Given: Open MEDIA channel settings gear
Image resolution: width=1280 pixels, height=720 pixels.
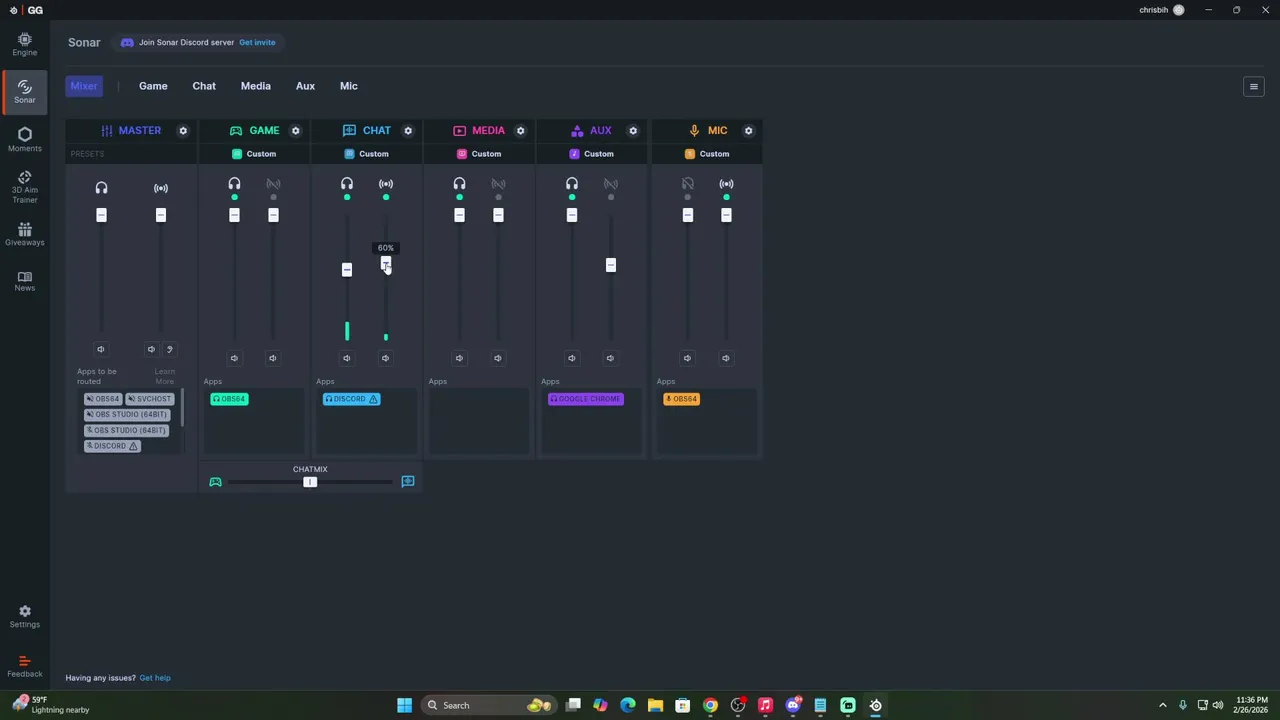Looking at the screenshot, I should [x=520, y=131].
